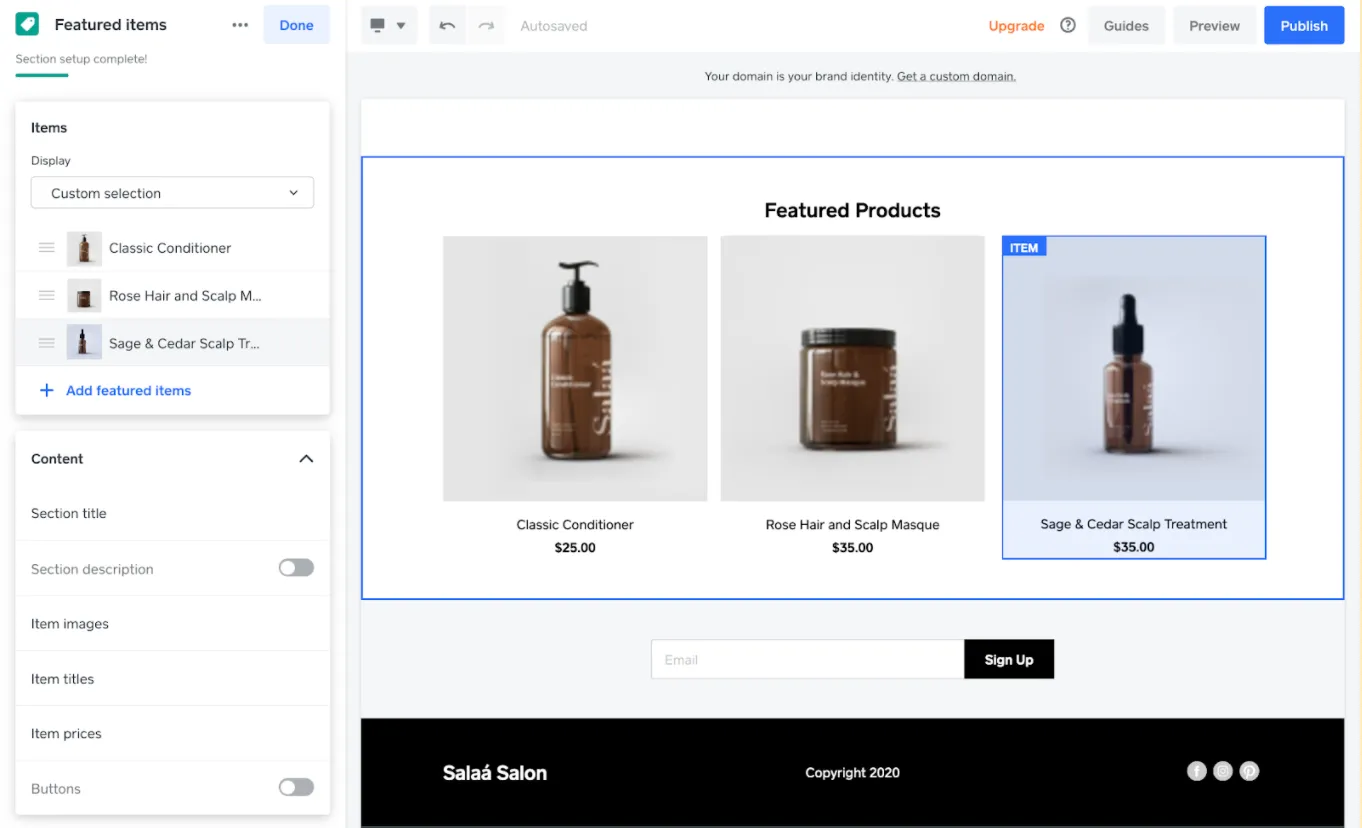1362x828 pixels.
Task: Open the Custom selection display dropdown
Action: pos(172,192)
